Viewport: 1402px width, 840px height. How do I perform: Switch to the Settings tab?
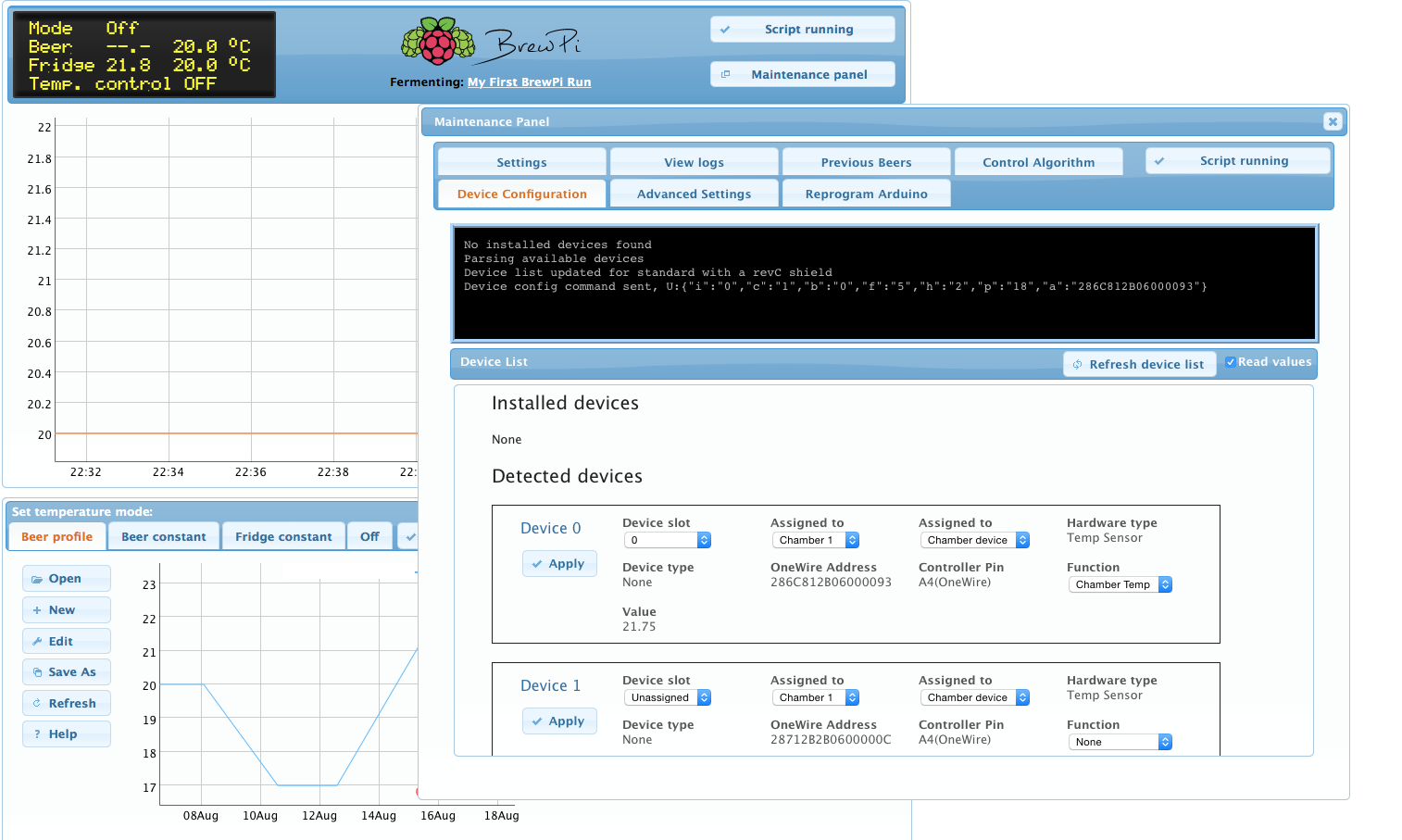(521, 162)
